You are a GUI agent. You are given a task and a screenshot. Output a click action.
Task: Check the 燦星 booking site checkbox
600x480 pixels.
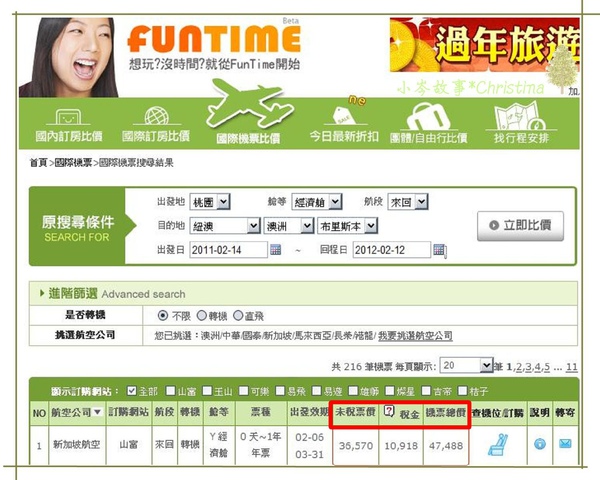pyautogui.click(x=390, y=391)
